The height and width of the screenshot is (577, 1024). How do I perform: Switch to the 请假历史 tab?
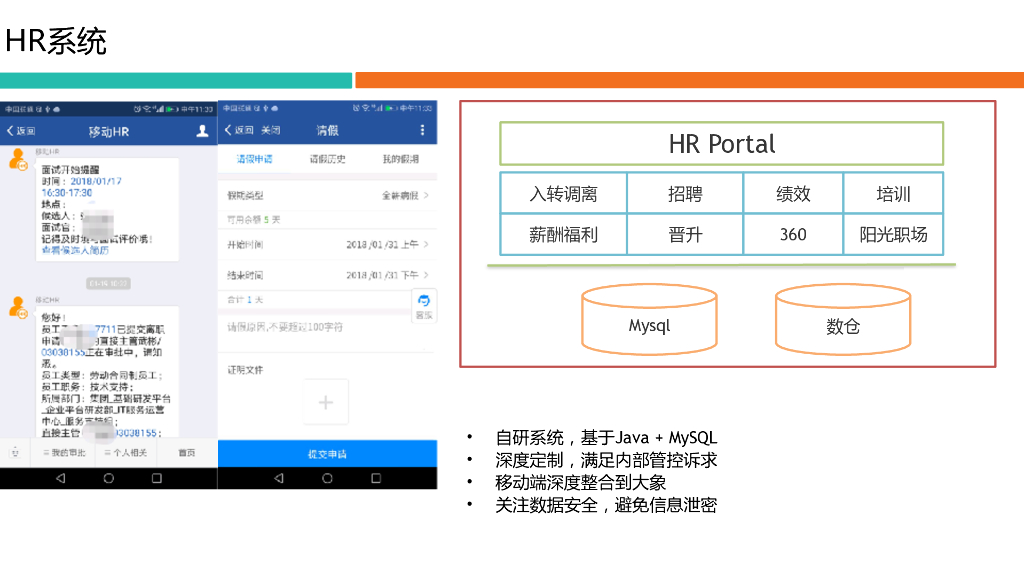pos(328,158)
